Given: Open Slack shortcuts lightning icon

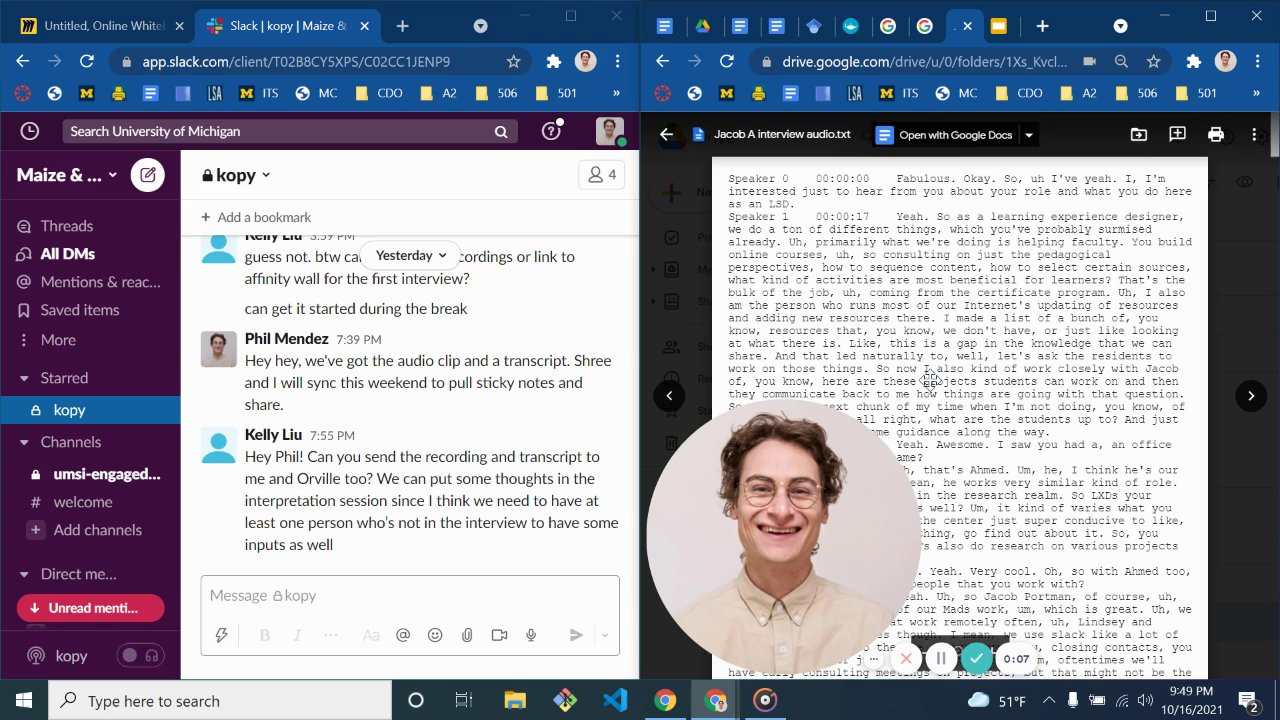Looking at the screenshot, I should point(222,635).
